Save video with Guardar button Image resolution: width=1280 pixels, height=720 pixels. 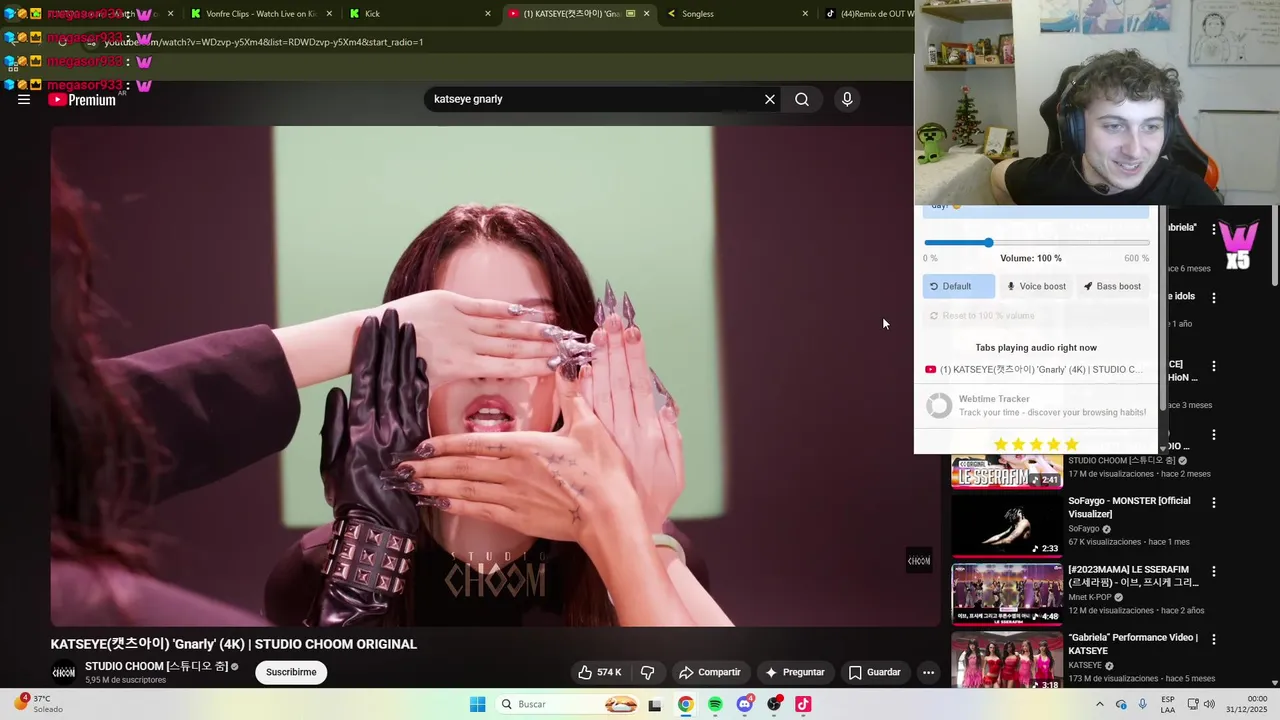pos(875,672)
